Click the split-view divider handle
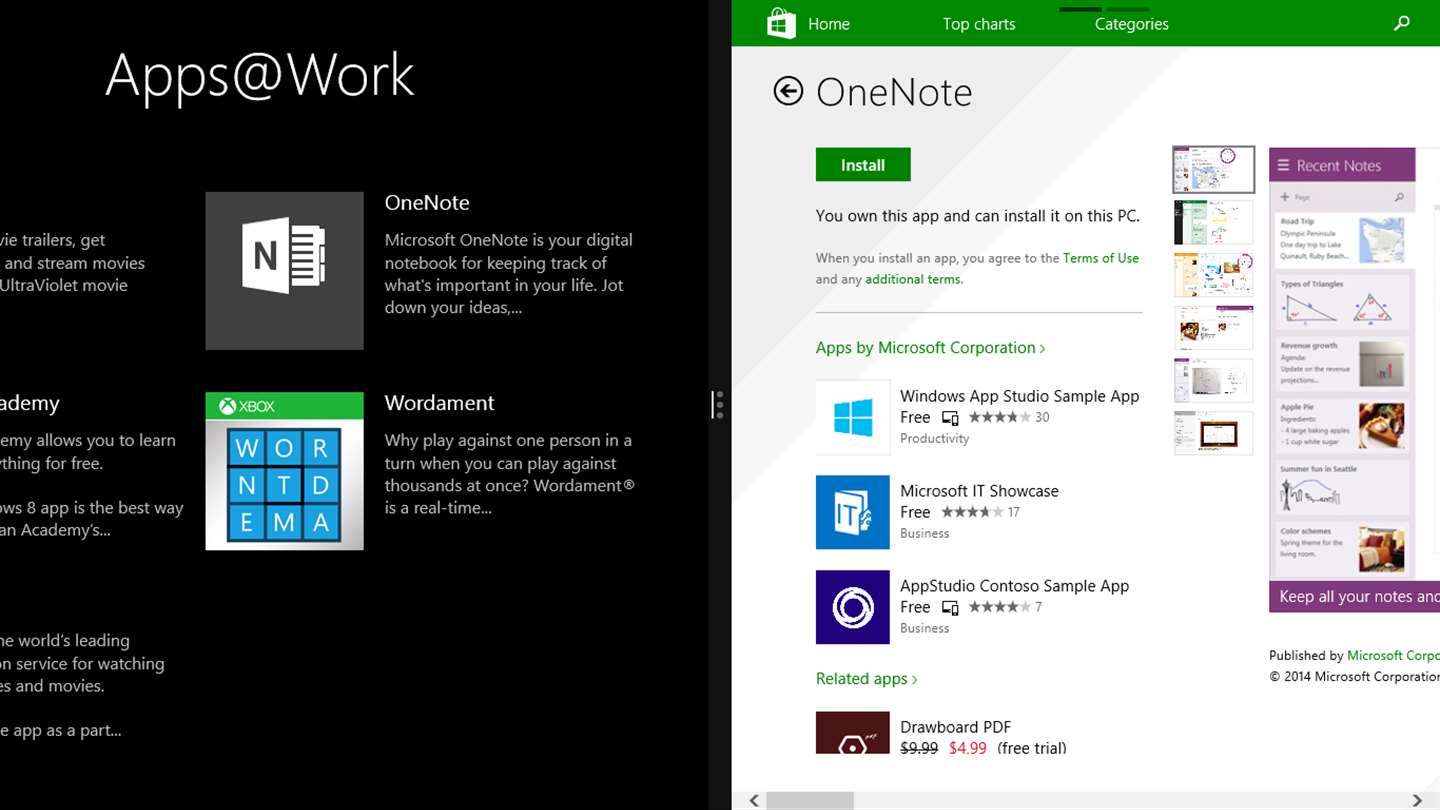Viewport: 1440px width, 810px height. click(x=718, y=404)
